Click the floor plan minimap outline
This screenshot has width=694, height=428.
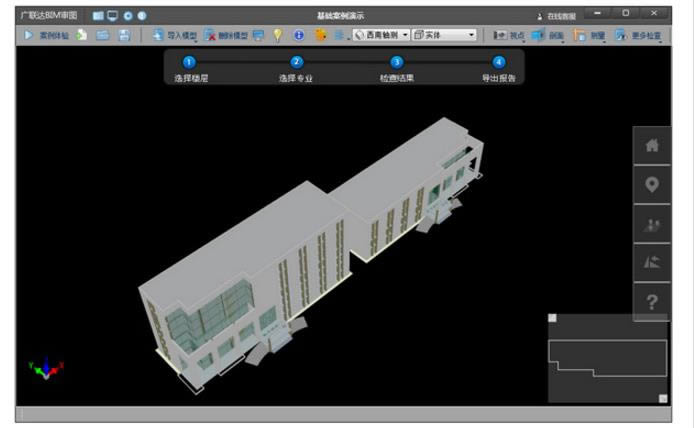[x=608, y=358]
